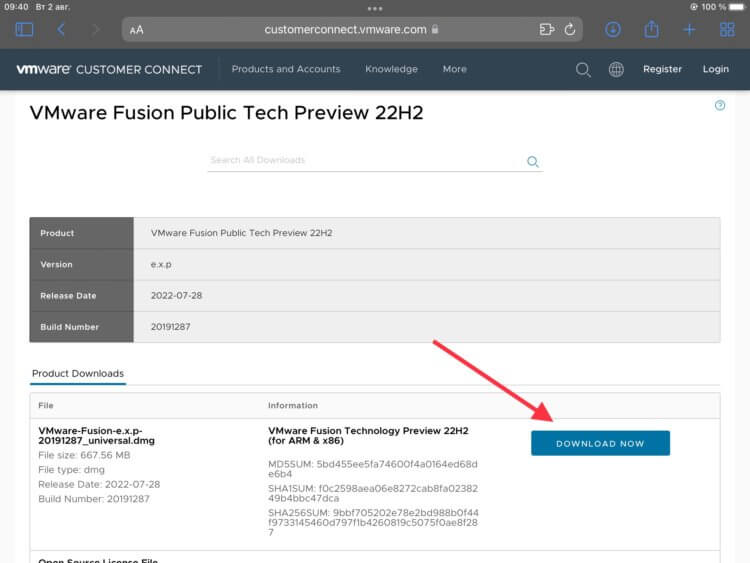Open the More navigation menu

[x=454, y=69]
